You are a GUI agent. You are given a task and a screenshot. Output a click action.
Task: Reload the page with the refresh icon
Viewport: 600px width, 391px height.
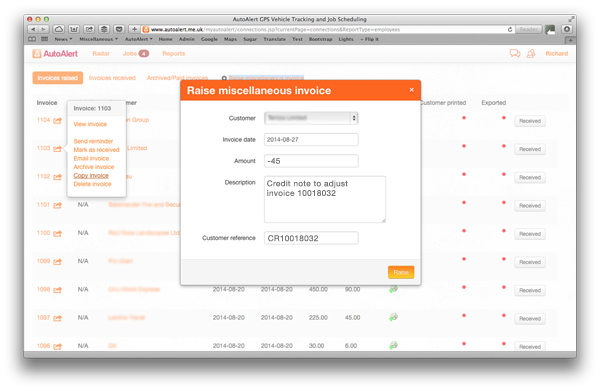tap(510, 29)
